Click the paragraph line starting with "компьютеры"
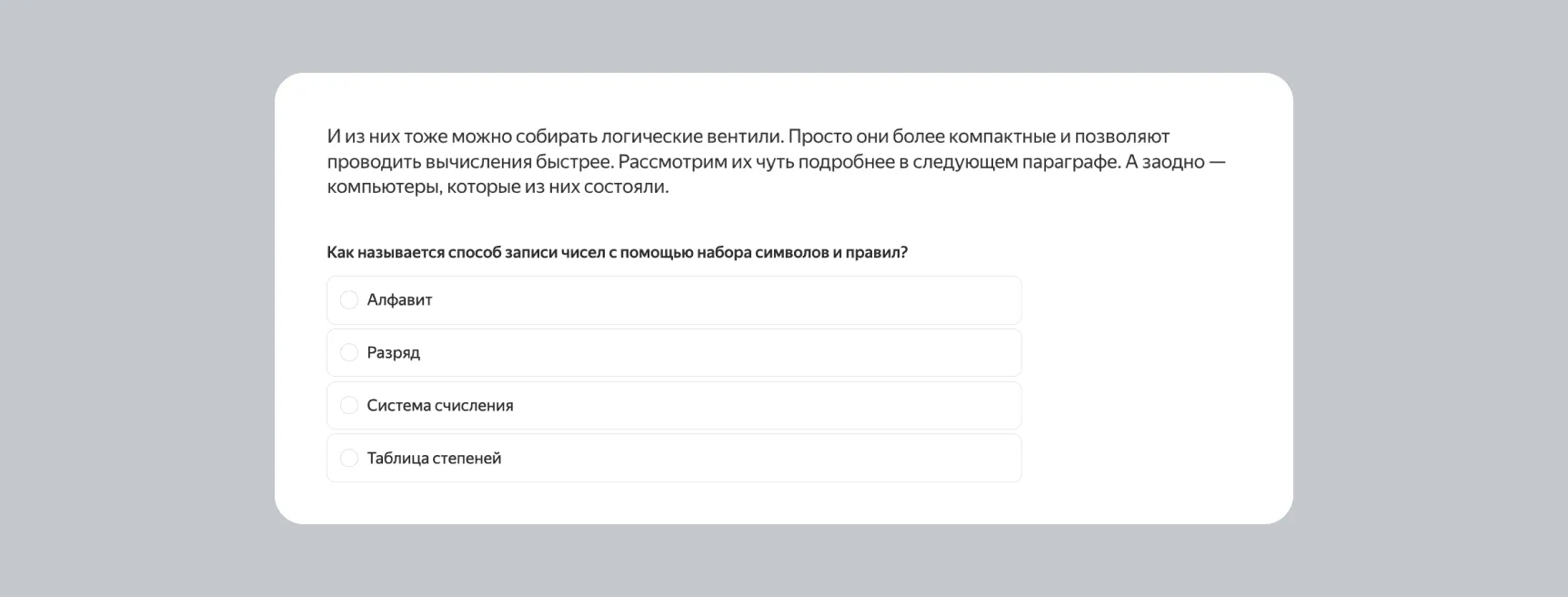Screen dimensions: 1568x597 498,187
